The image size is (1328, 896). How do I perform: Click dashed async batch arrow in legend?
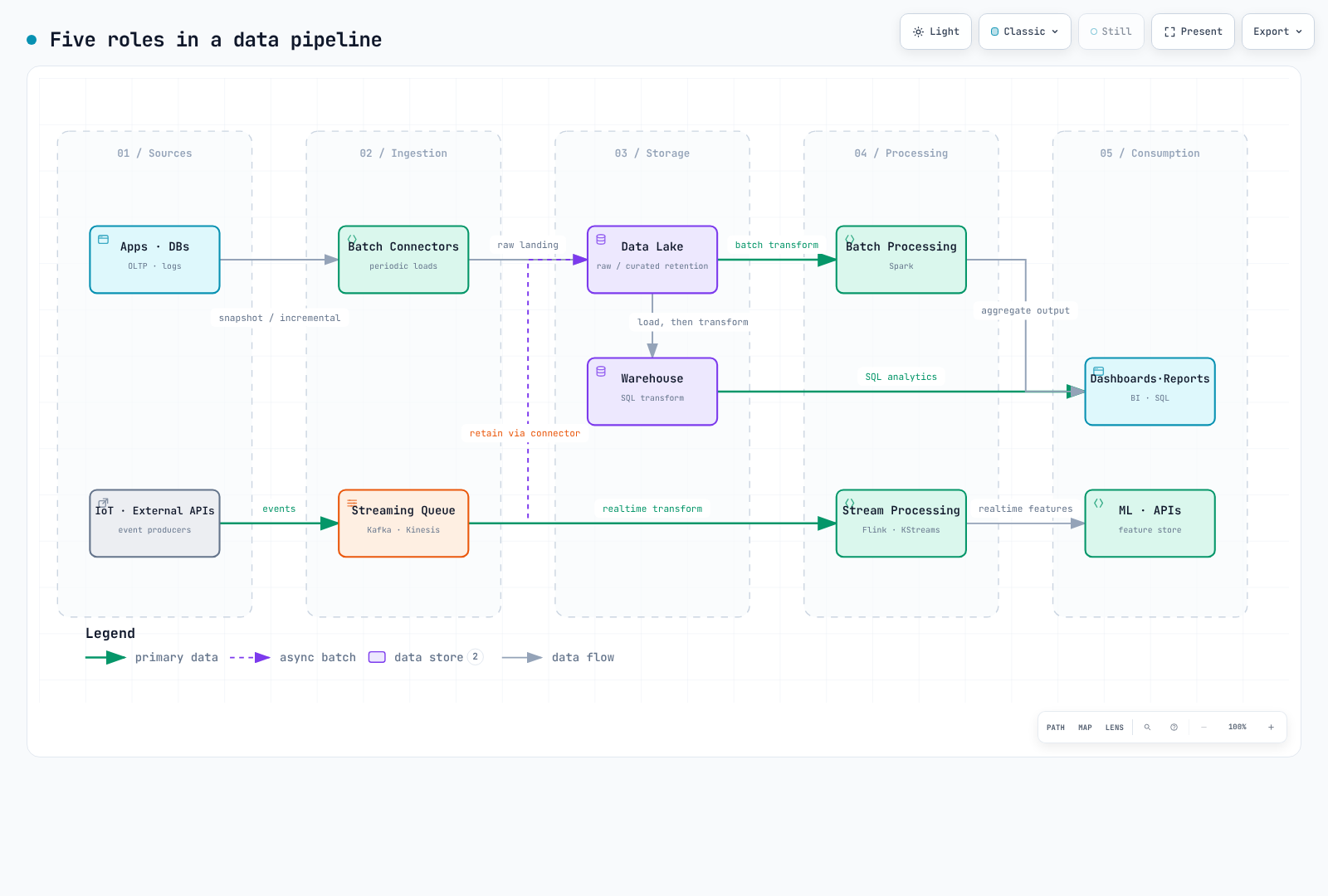coord(250,657)
